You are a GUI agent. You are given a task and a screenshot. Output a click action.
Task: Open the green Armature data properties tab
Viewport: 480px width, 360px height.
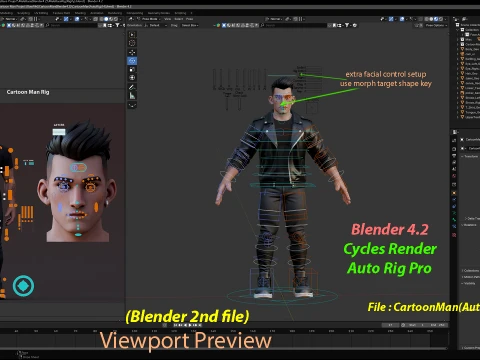pyautogui.click(x=454, y=213)
